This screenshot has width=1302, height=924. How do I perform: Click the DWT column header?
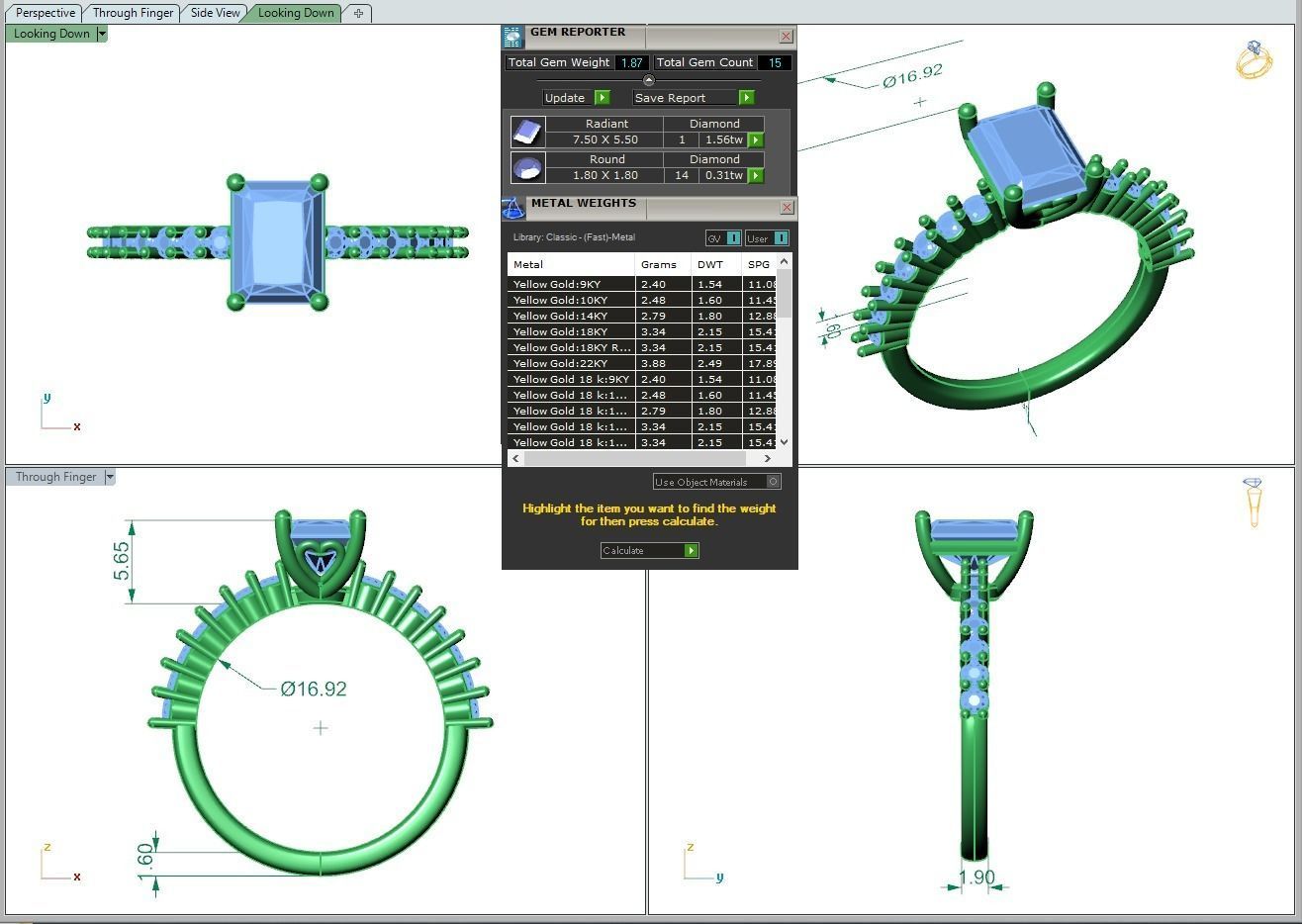716,265
